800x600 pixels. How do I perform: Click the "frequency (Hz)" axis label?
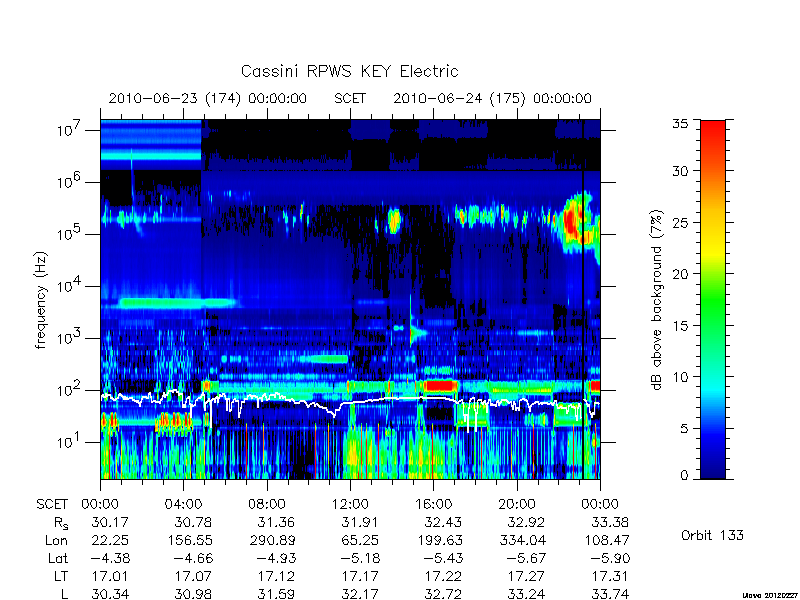tap(41, 300)
